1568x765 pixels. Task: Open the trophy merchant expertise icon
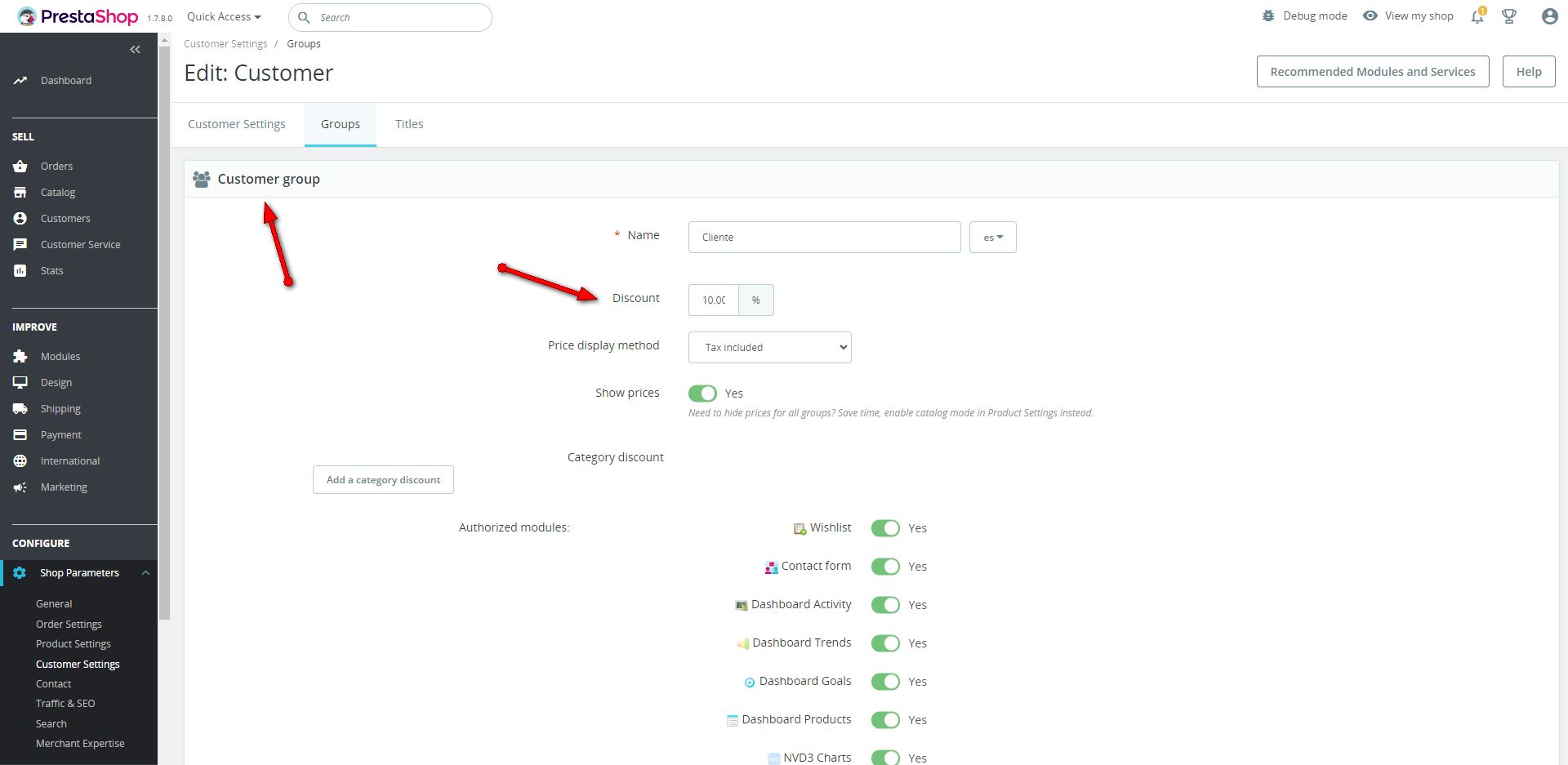pyautogui.click(x=1509, y=16)
